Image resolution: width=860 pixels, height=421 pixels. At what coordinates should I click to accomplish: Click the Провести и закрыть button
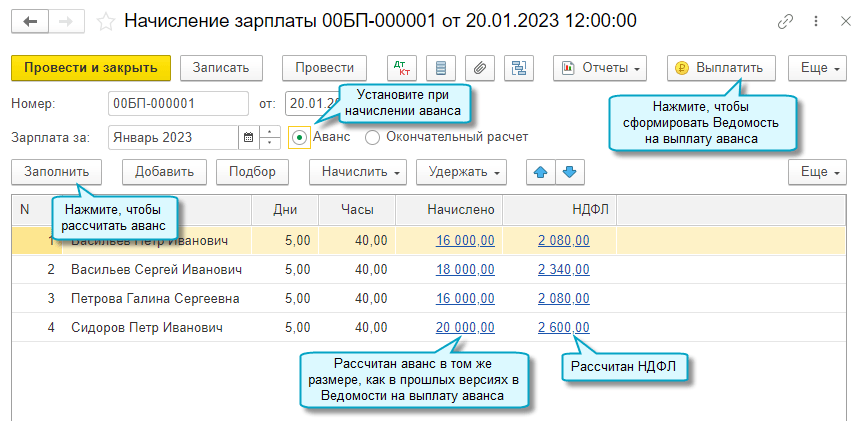91,68
